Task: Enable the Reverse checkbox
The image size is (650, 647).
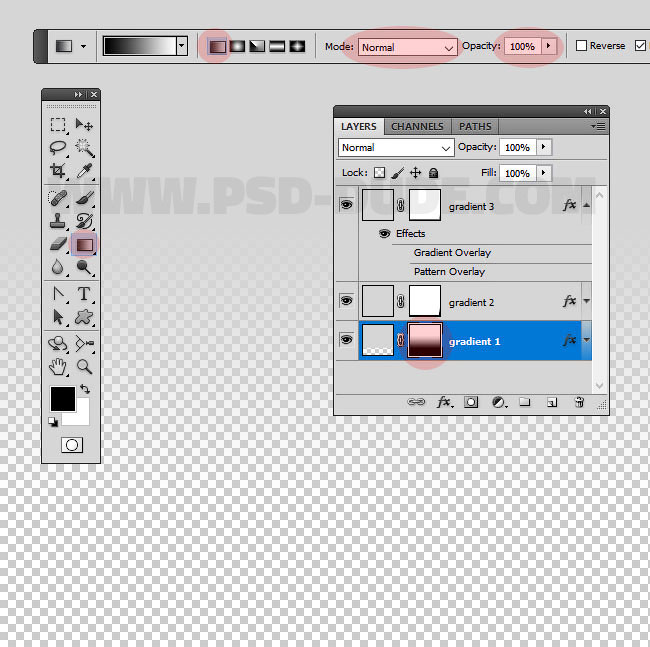Action: point(581,46)
